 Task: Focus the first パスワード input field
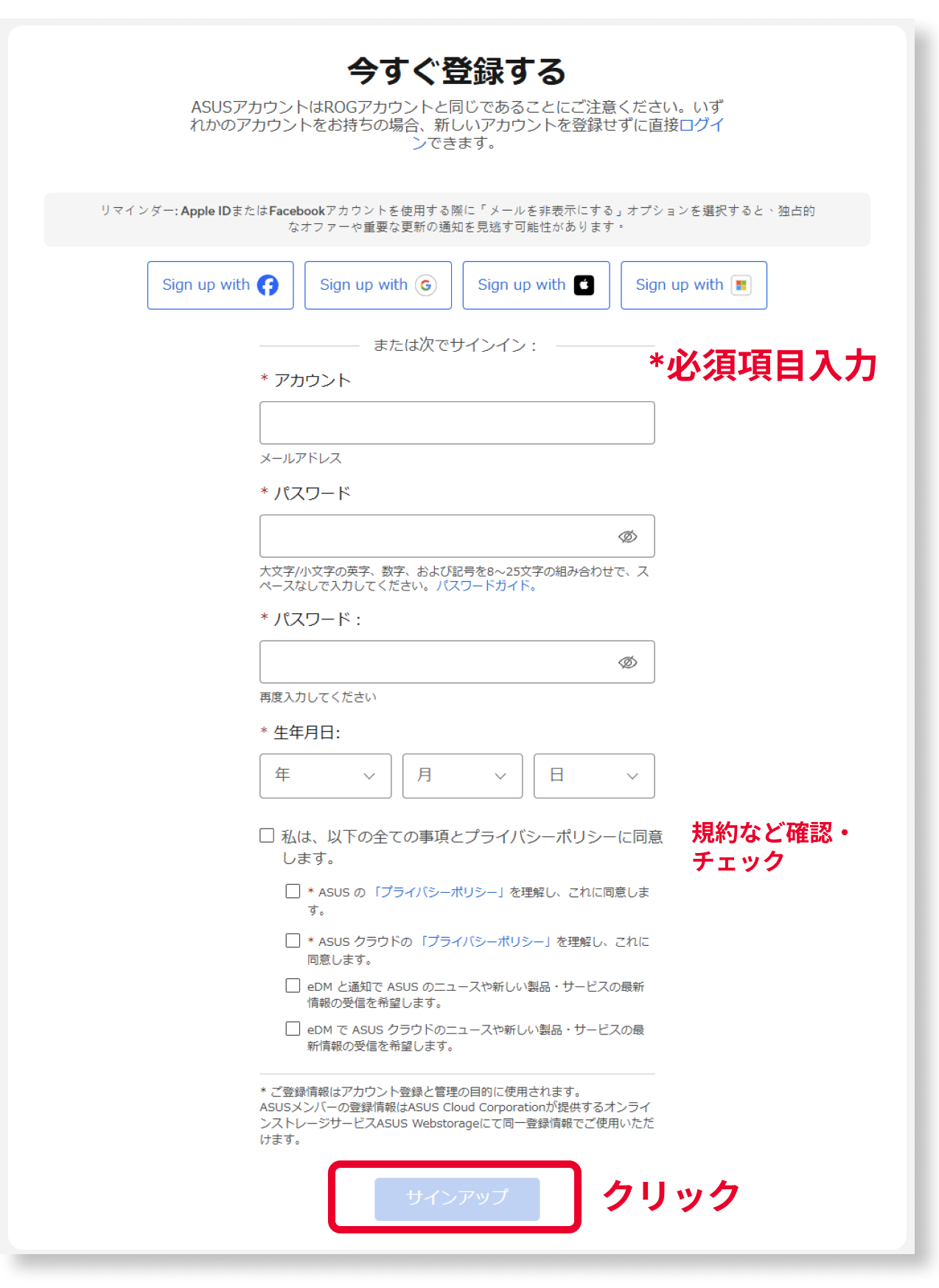[457, 536]
